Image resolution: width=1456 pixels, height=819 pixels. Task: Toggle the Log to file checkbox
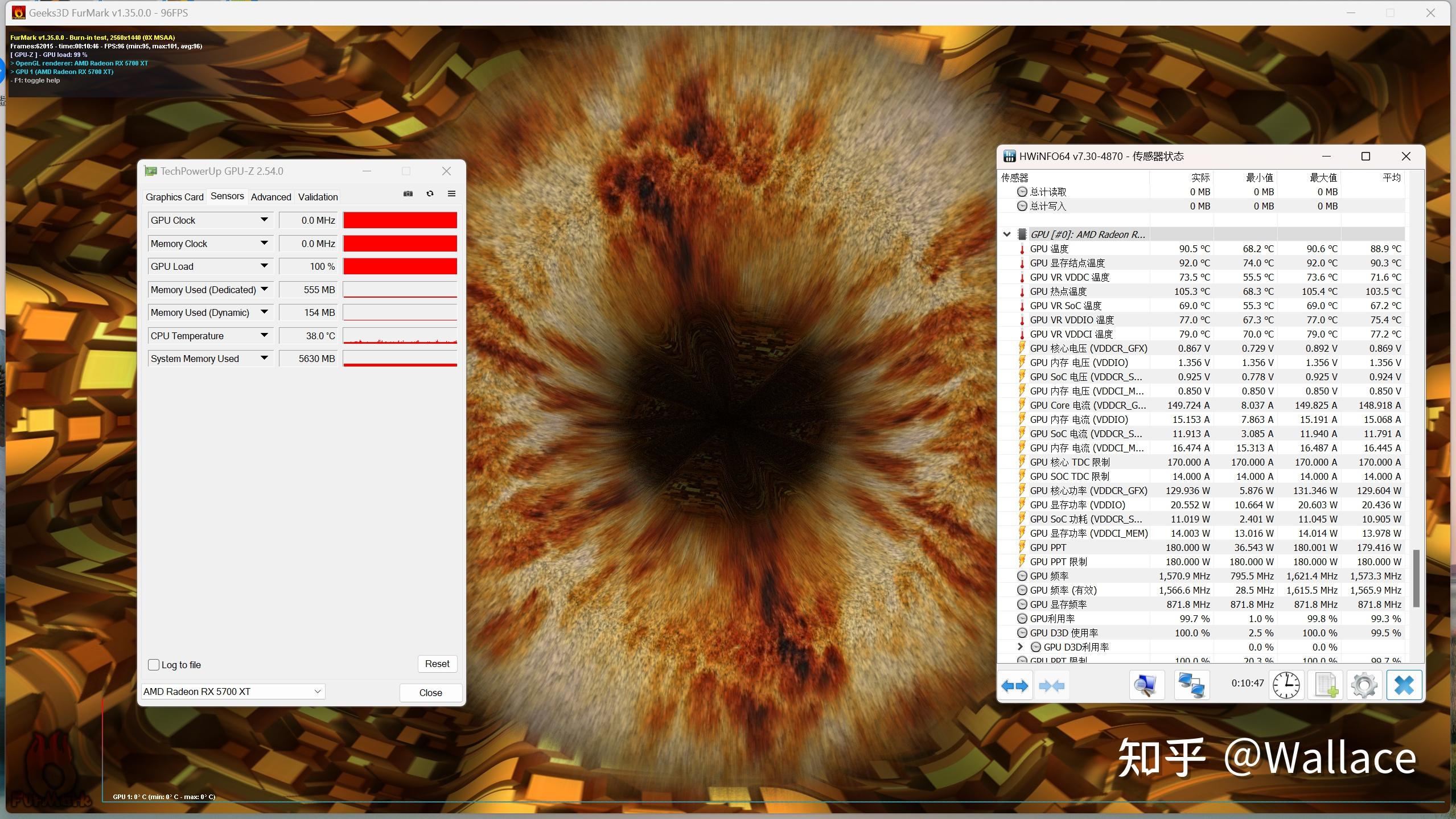coord(153,663)
